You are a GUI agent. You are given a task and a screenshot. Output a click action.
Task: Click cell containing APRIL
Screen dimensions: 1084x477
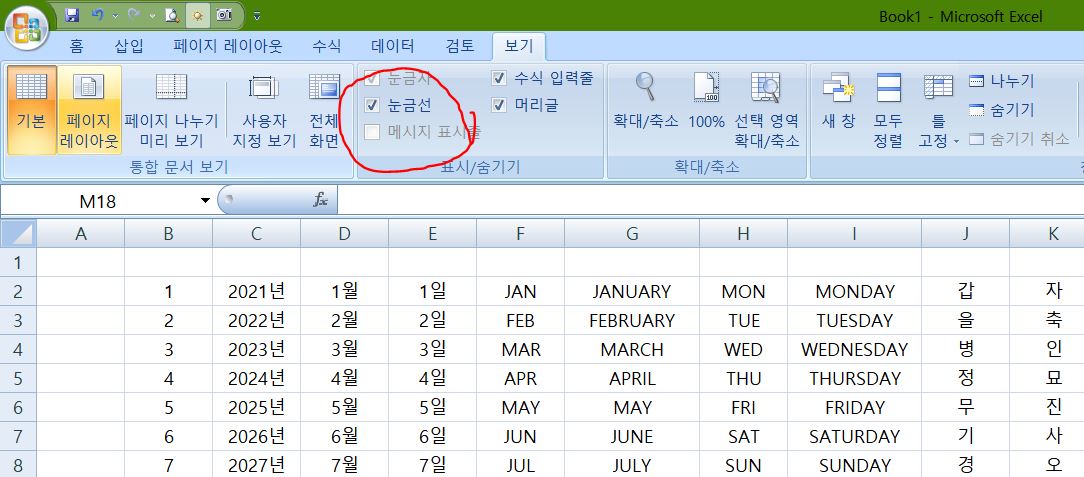pyautogui.click(x=632, y=379)
